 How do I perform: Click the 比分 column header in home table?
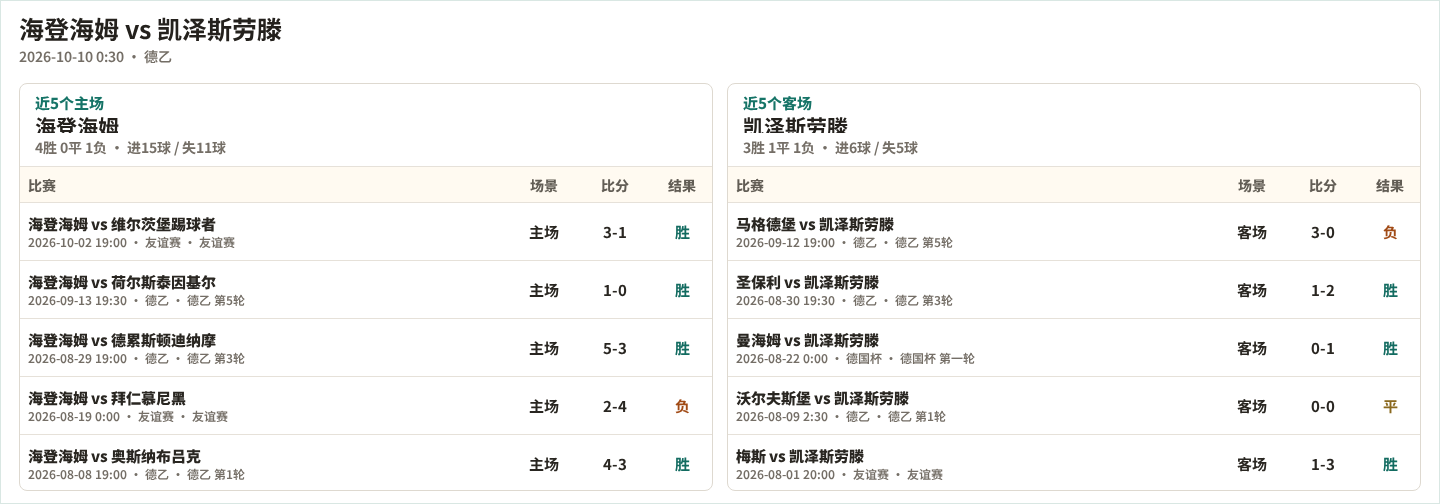pyautogui.click(x=615, y=185)
